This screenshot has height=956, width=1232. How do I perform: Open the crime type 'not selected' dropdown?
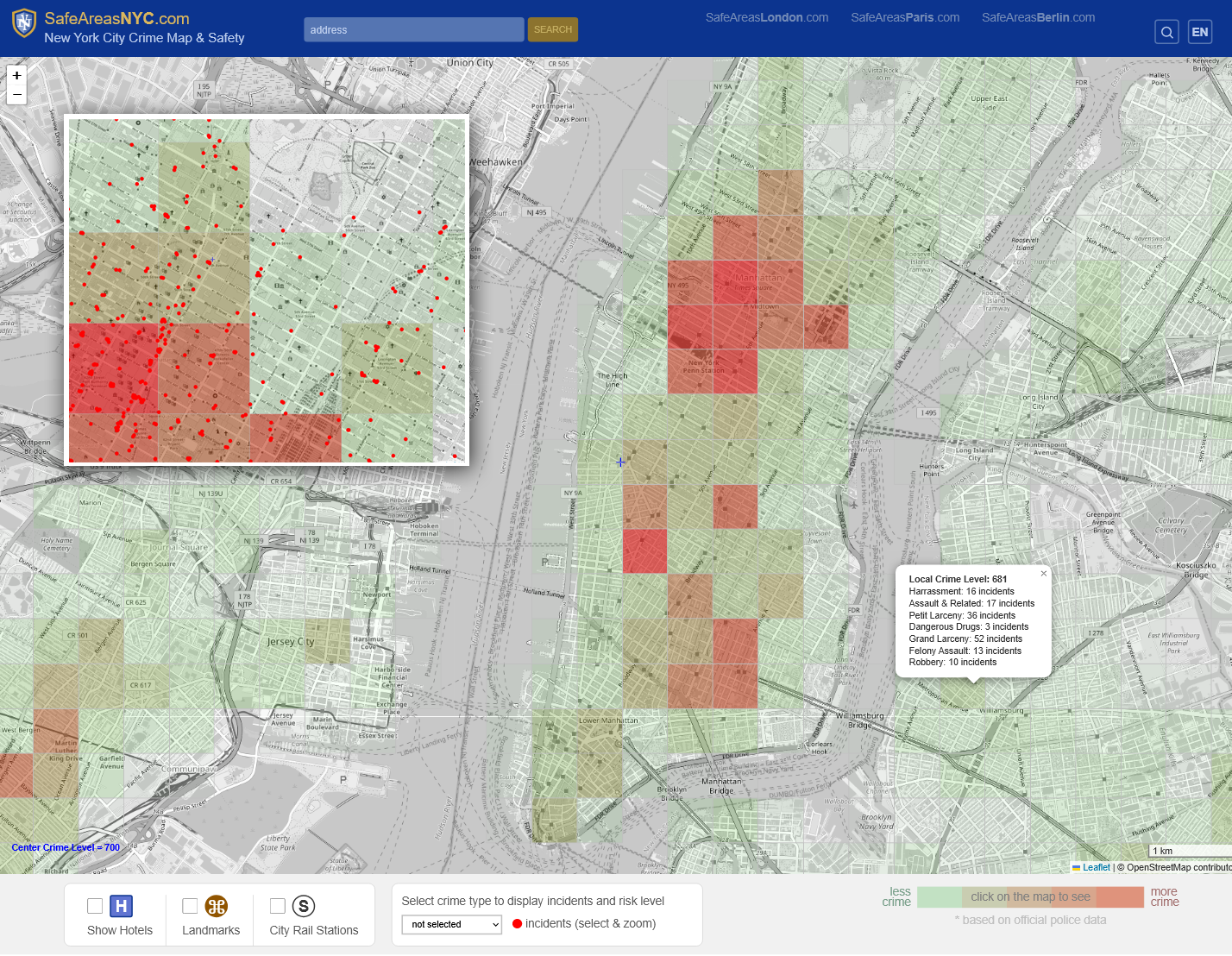(452, 924)
